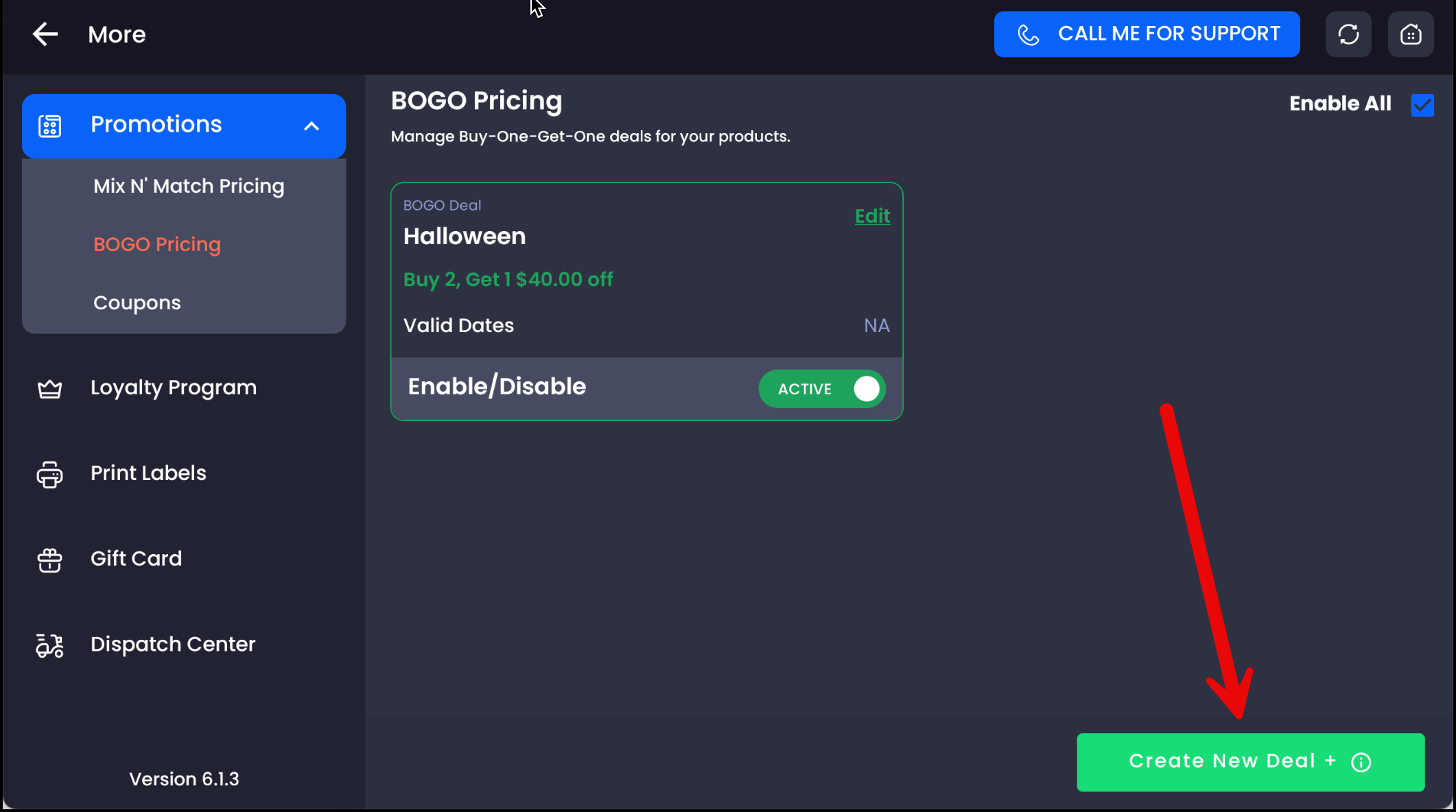Image resolution: width=1456 pixels, height=812 pixels.
Task: Click the Print Labels printer icon
Action: click(49, 475)
